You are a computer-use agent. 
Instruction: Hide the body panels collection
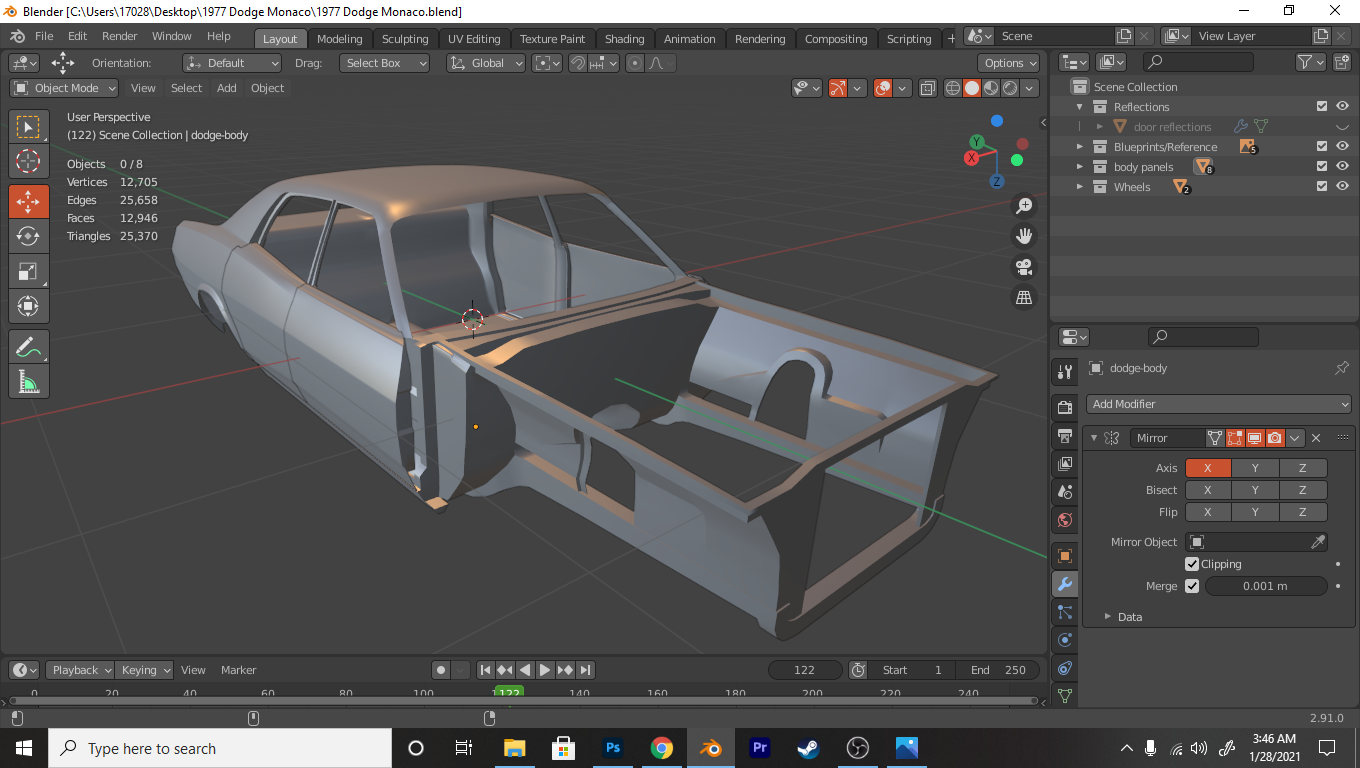(1342, 166)
